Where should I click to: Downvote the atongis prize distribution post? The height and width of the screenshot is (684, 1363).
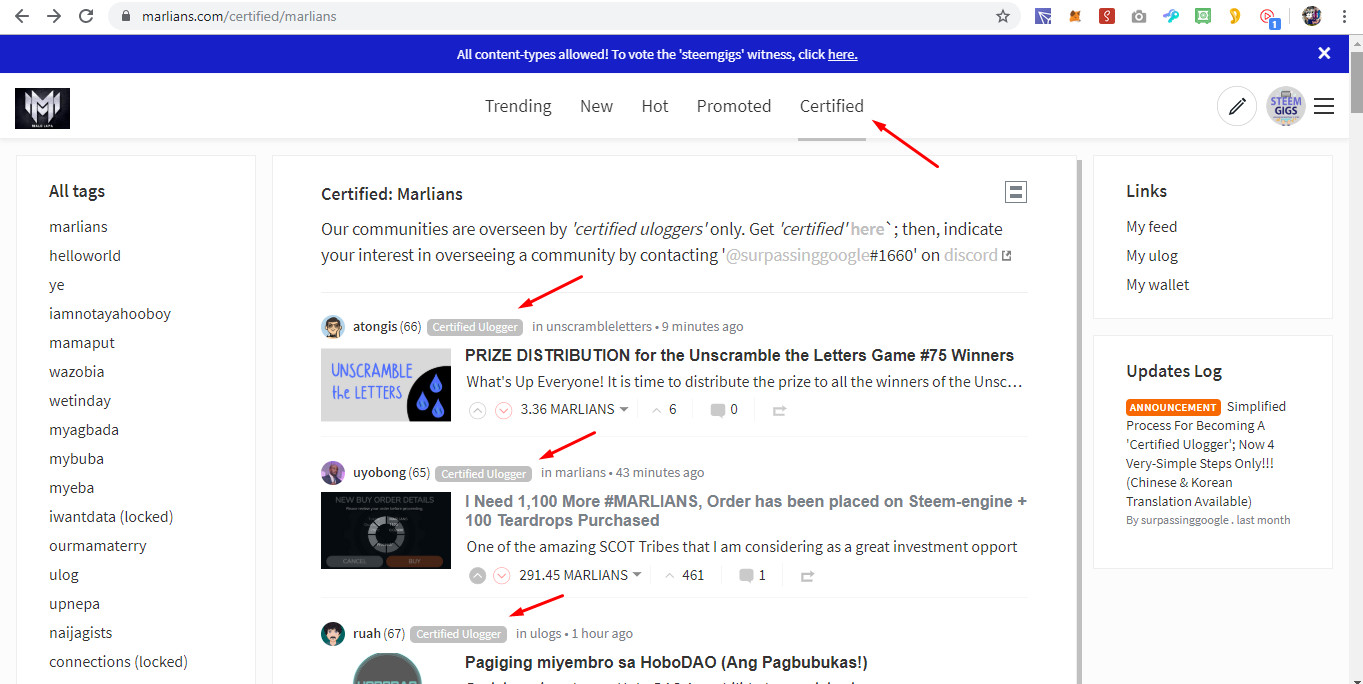click(x=503, y=410)
